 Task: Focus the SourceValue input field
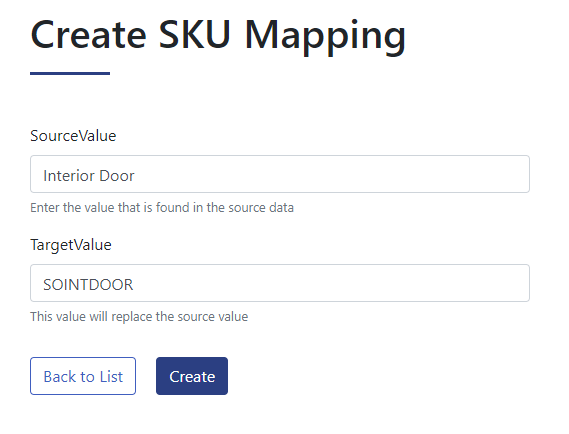(280, 174)
